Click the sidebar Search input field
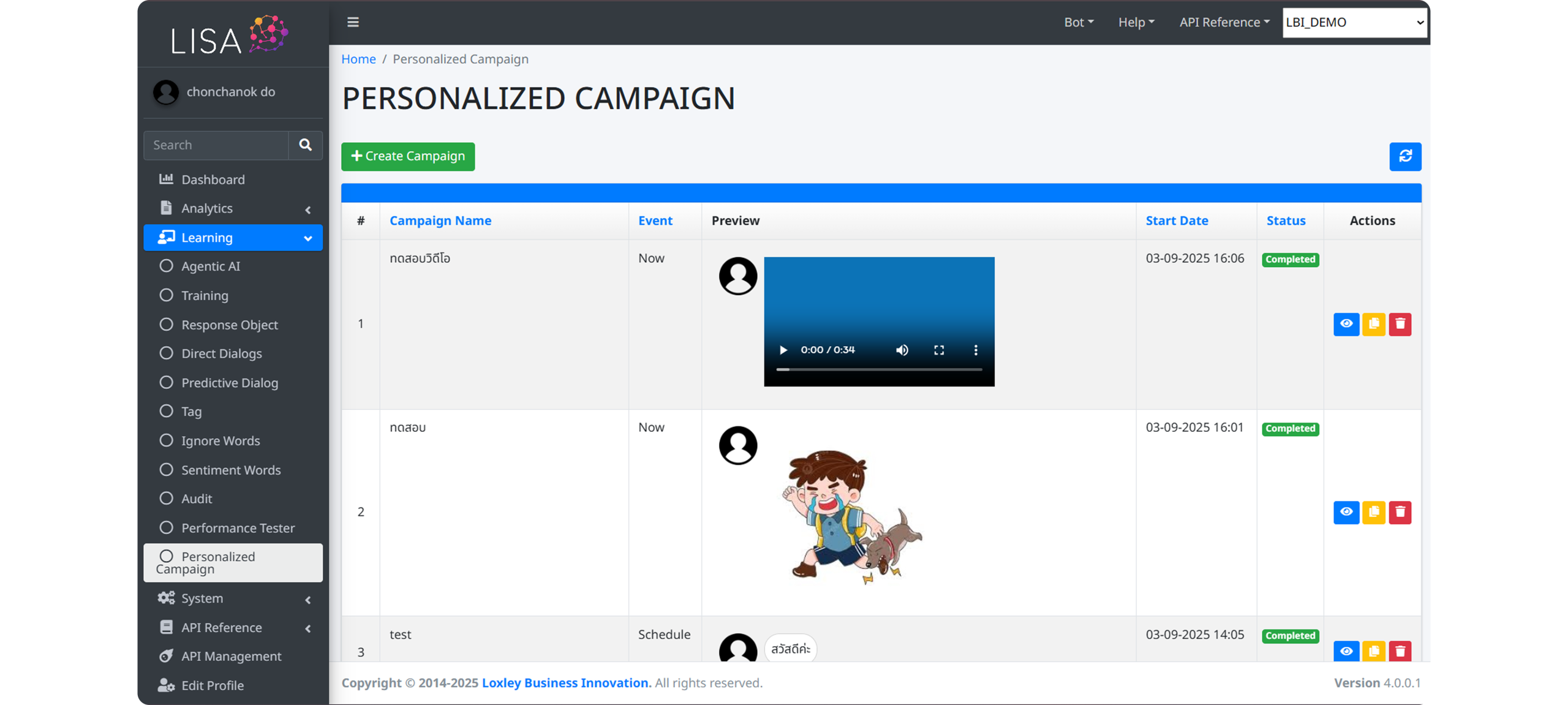Viewport: 1568px width, 705px height. 216,145
